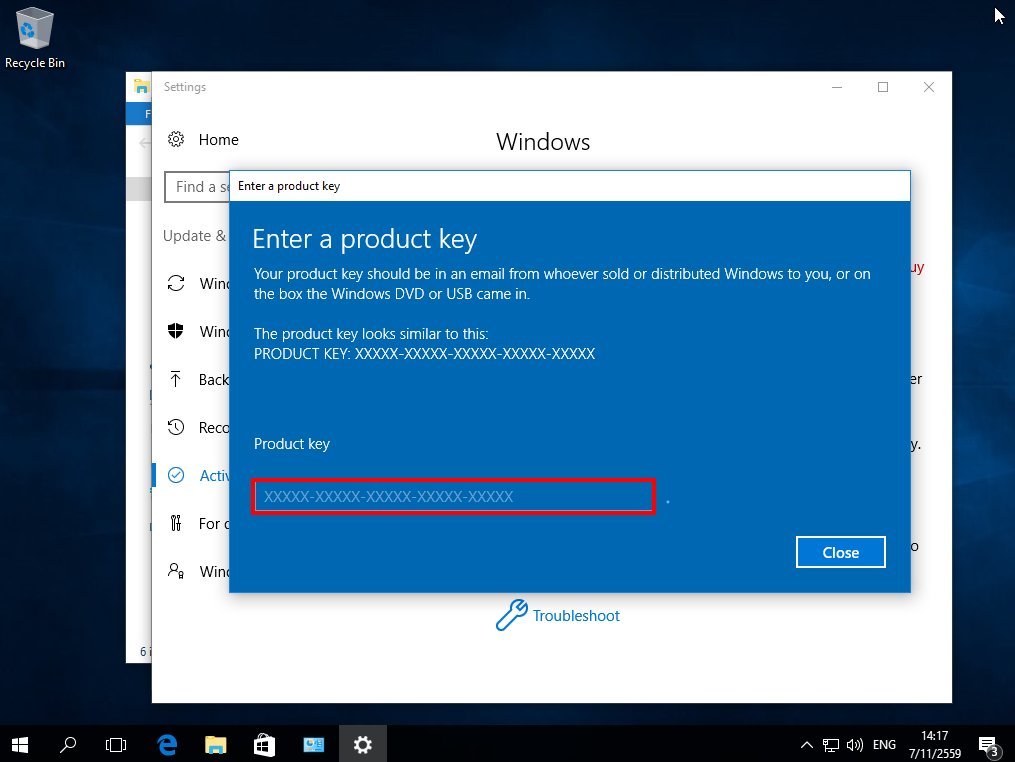Click the Settings gear taskbar button
The image size is (1015, 762).
pyautogui.click(x=362, y=745)
